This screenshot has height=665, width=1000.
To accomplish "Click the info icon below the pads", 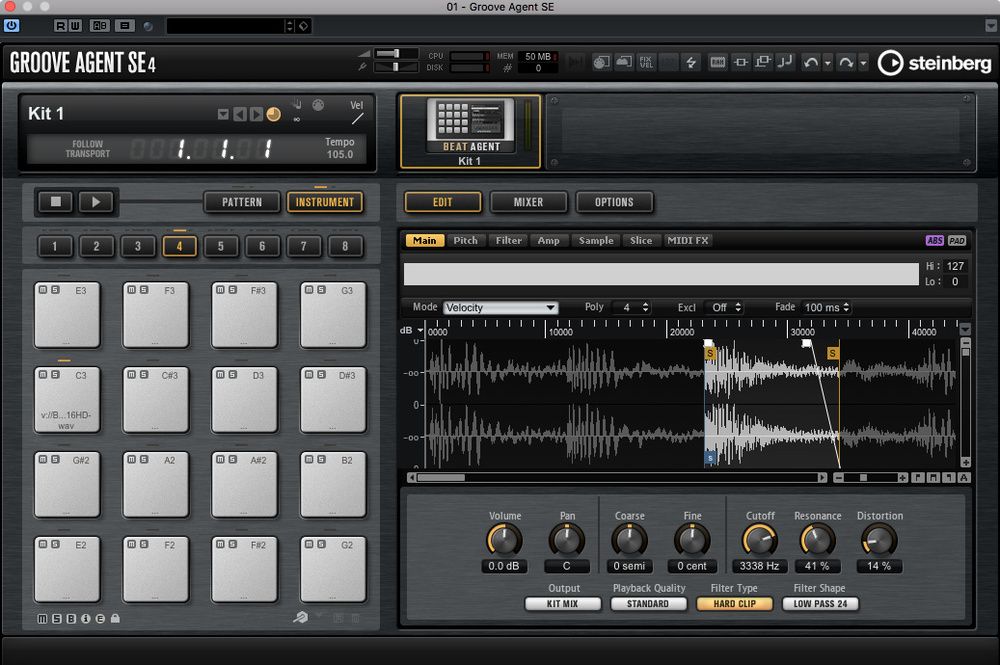I will [85, 618].
